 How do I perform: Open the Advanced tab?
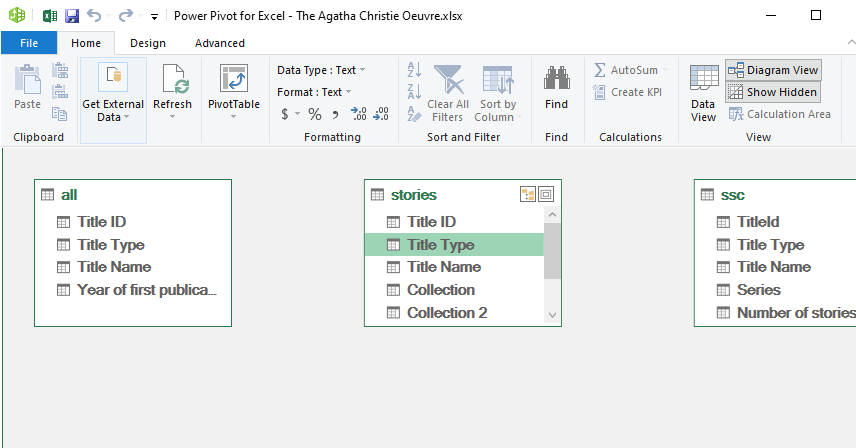click(x=220, y=43)
